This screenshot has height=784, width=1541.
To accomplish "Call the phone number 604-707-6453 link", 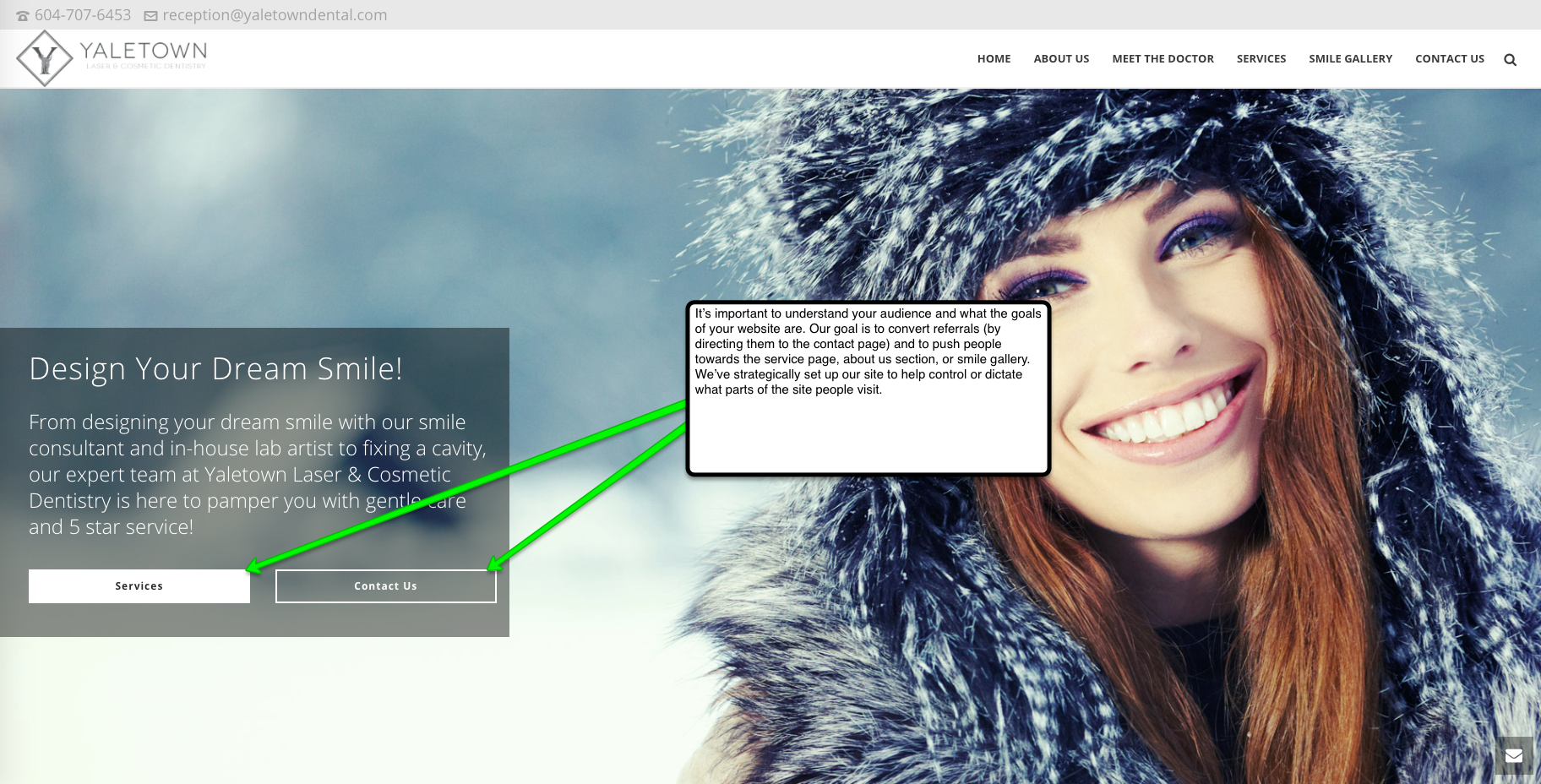I will pos(83,15).
